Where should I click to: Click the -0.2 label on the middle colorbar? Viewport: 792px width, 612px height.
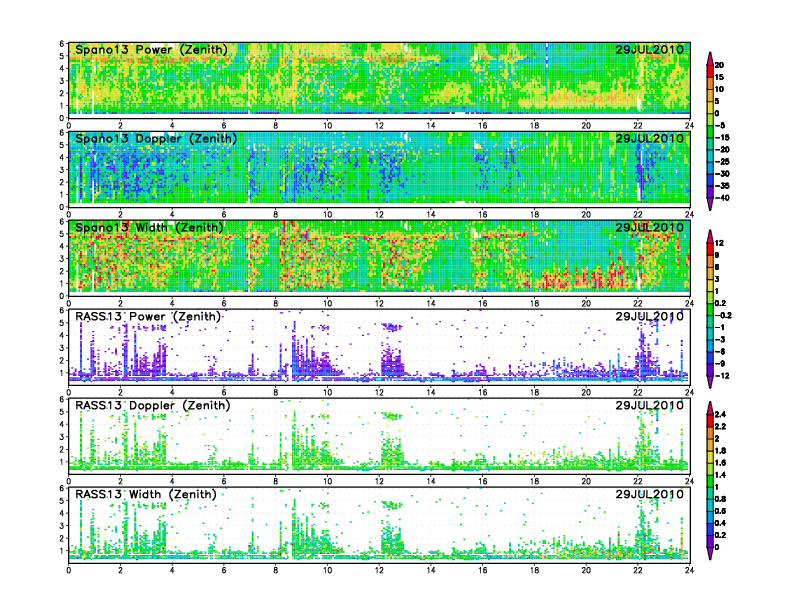tap(723, 315)
